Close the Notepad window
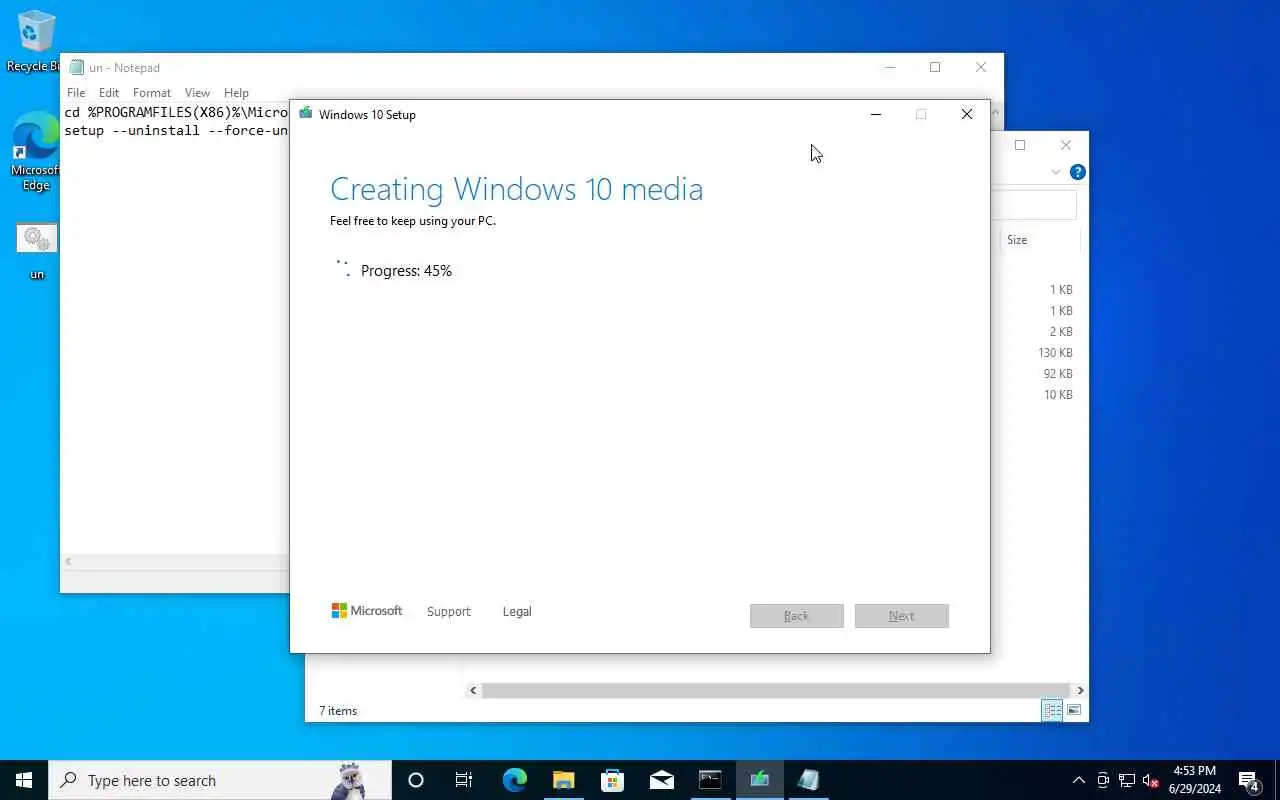The width and height of the screenshot is (1280, 800). 980,67
